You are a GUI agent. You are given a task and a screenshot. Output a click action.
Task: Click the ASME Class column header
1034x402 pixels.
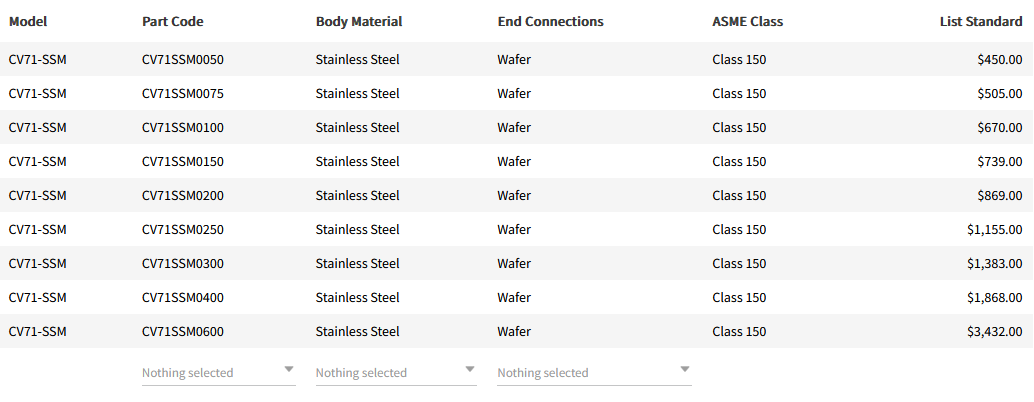pyautogui.click(x=747, y=21)
